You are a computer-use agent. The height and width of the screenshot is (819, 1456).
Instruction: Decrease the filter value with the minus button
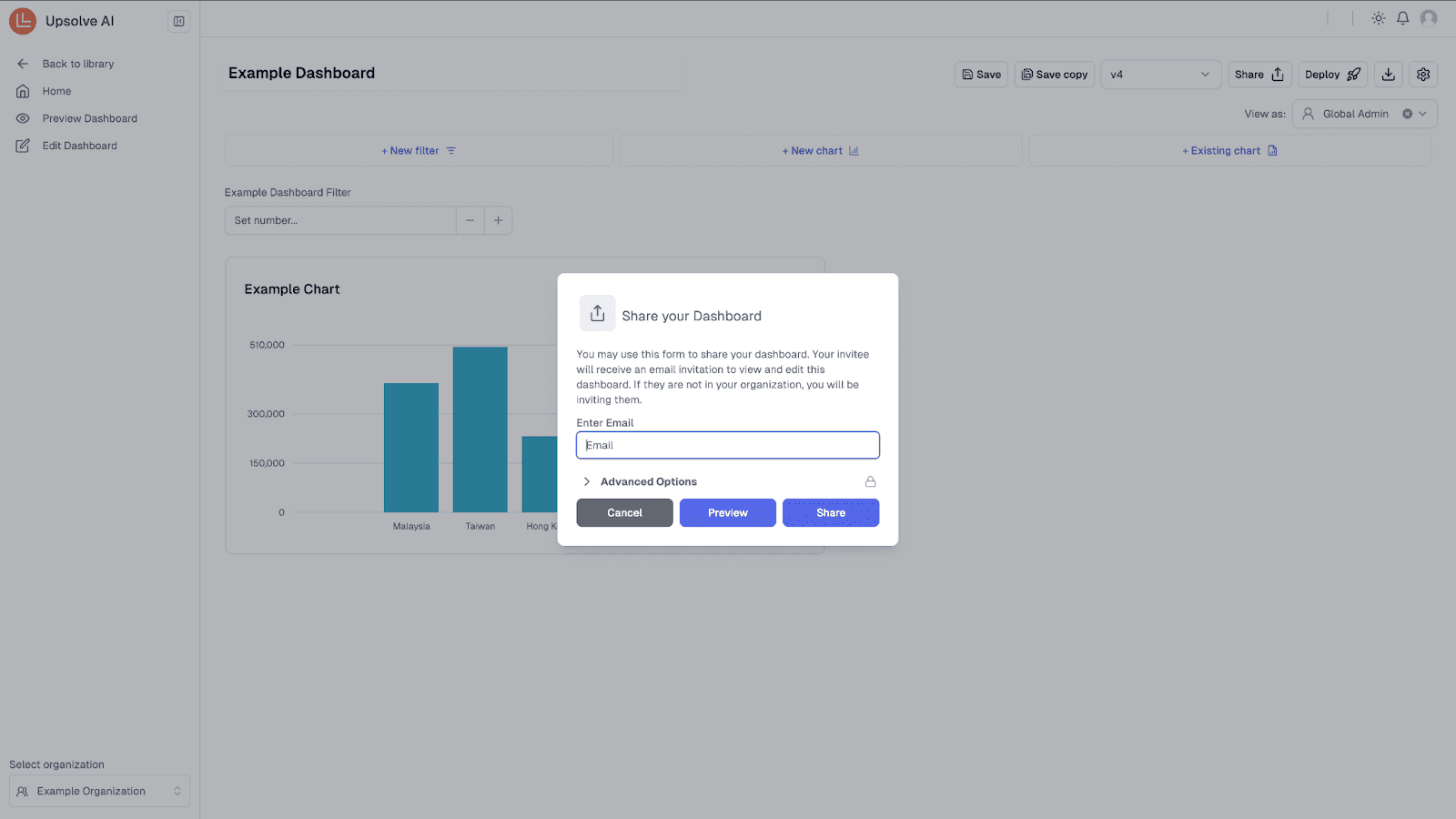[x=470, y=220]
